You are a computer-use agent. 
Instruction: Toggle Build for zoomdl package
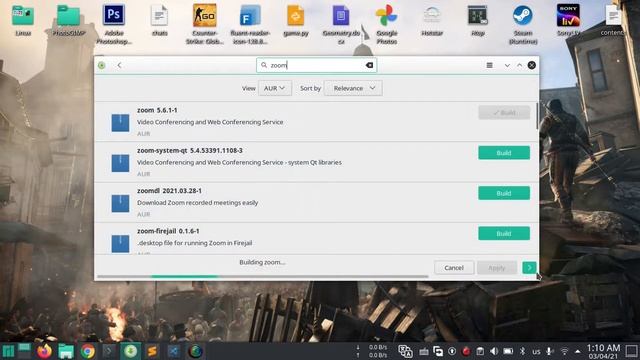tap(504, 193)
